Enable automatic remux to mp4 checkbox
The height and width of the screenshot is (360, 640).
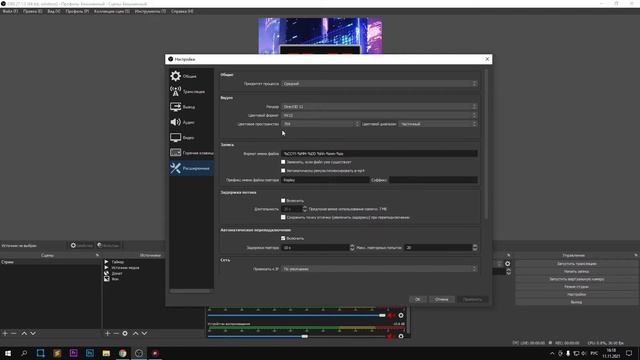click(283, 171)
